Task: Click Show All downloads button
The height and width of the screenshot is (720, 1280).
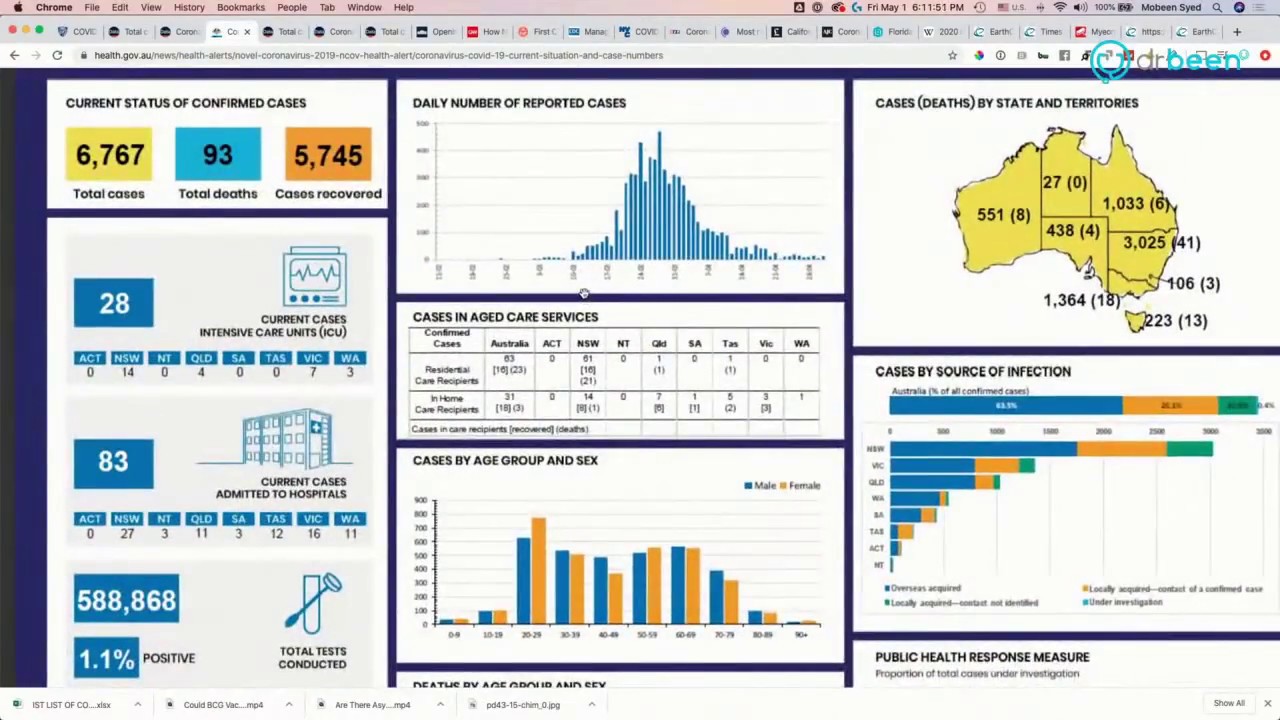Action: [x=1229, y=704]
